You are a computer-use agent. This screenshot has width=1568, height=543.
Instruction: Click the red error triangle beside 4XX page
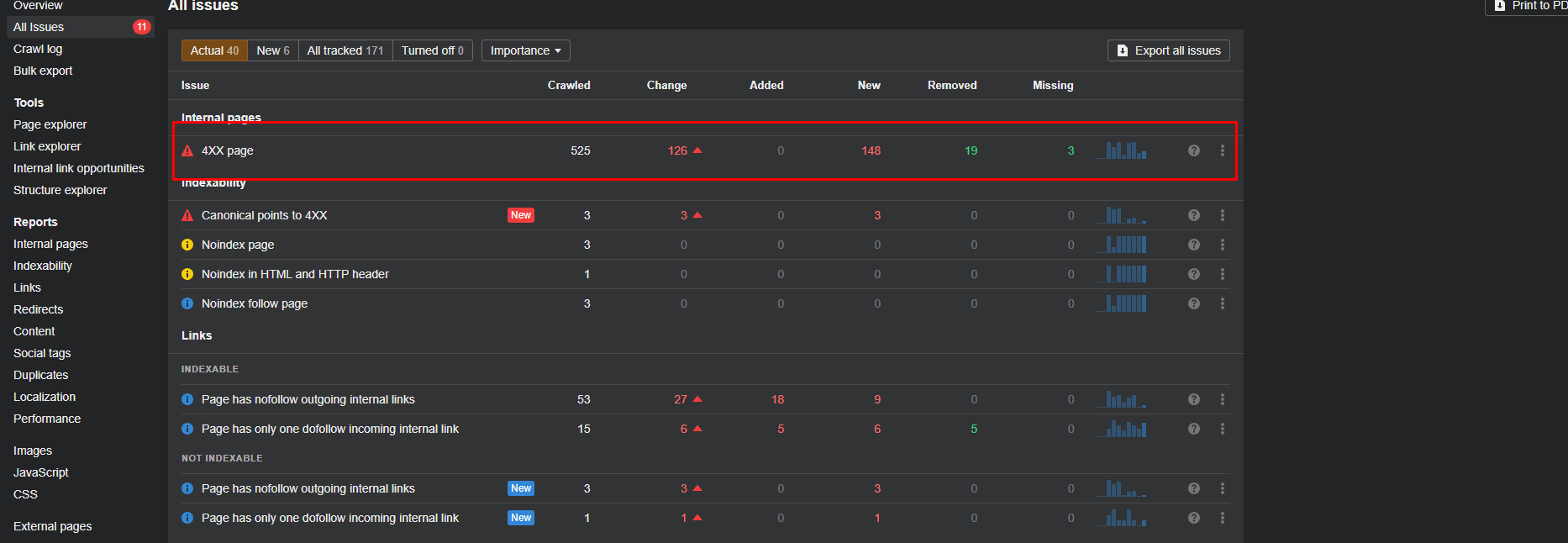click(187, 150)
